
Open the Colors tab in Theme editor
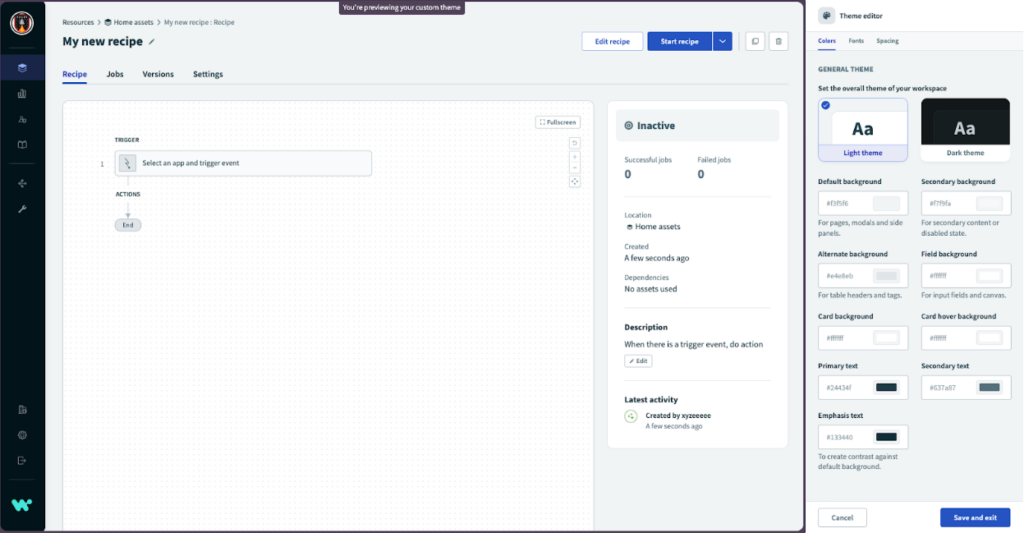[827, 40]
